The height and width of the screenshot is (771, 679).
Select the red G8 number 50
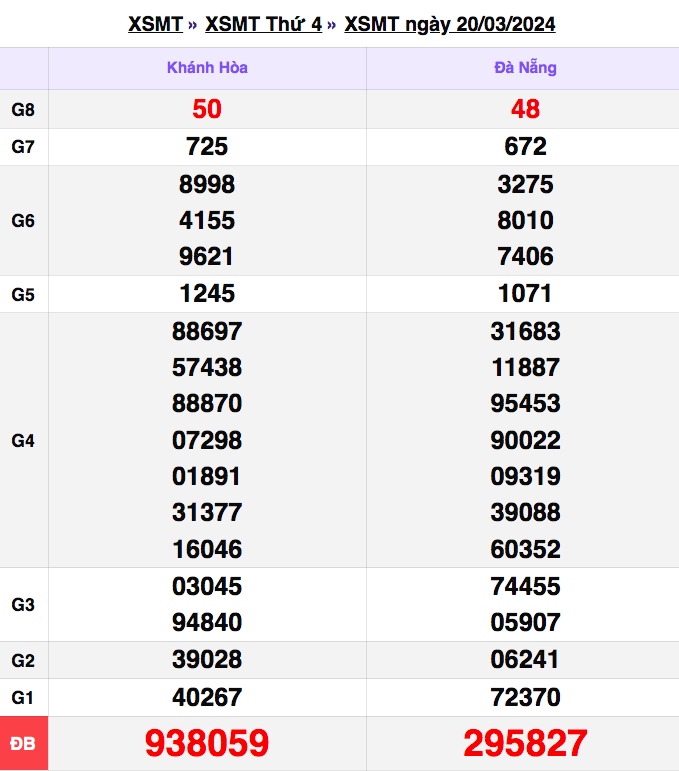[207, 109]
